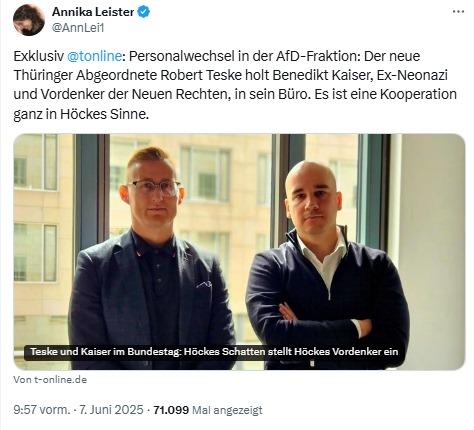Viewport: 474px width, 430px height.
Task: Open the three-dot more options menu
Action: [x=458, y=12]
